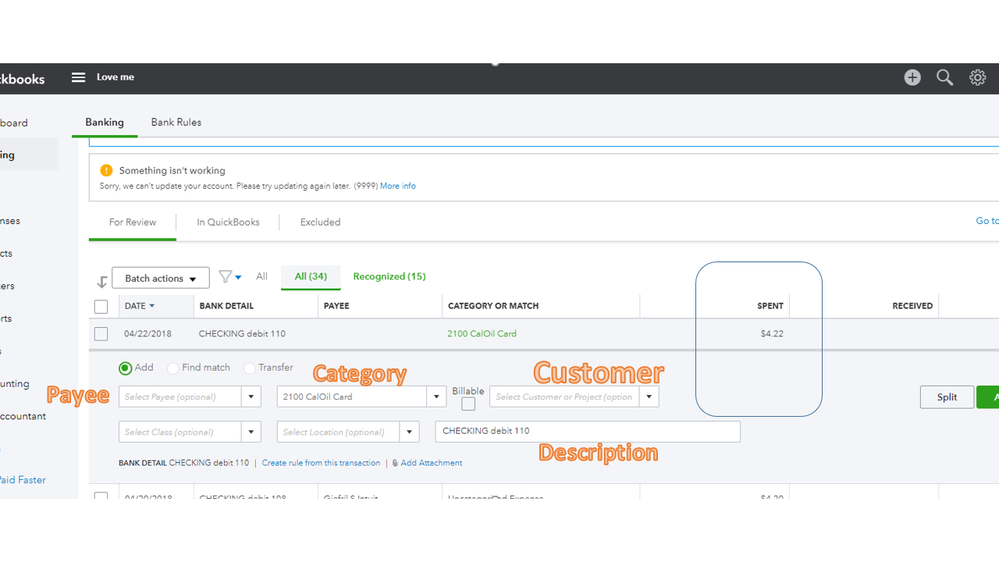Open the hamburger navigation menu
This screenshot has width=999, height=562.
tap(78, 77)
